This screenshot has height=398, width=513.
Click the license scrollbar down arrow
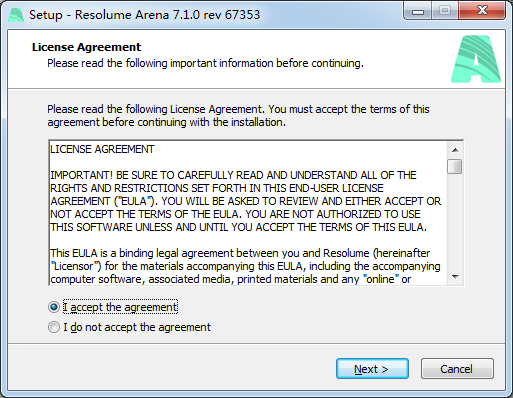tap(455, 277)
